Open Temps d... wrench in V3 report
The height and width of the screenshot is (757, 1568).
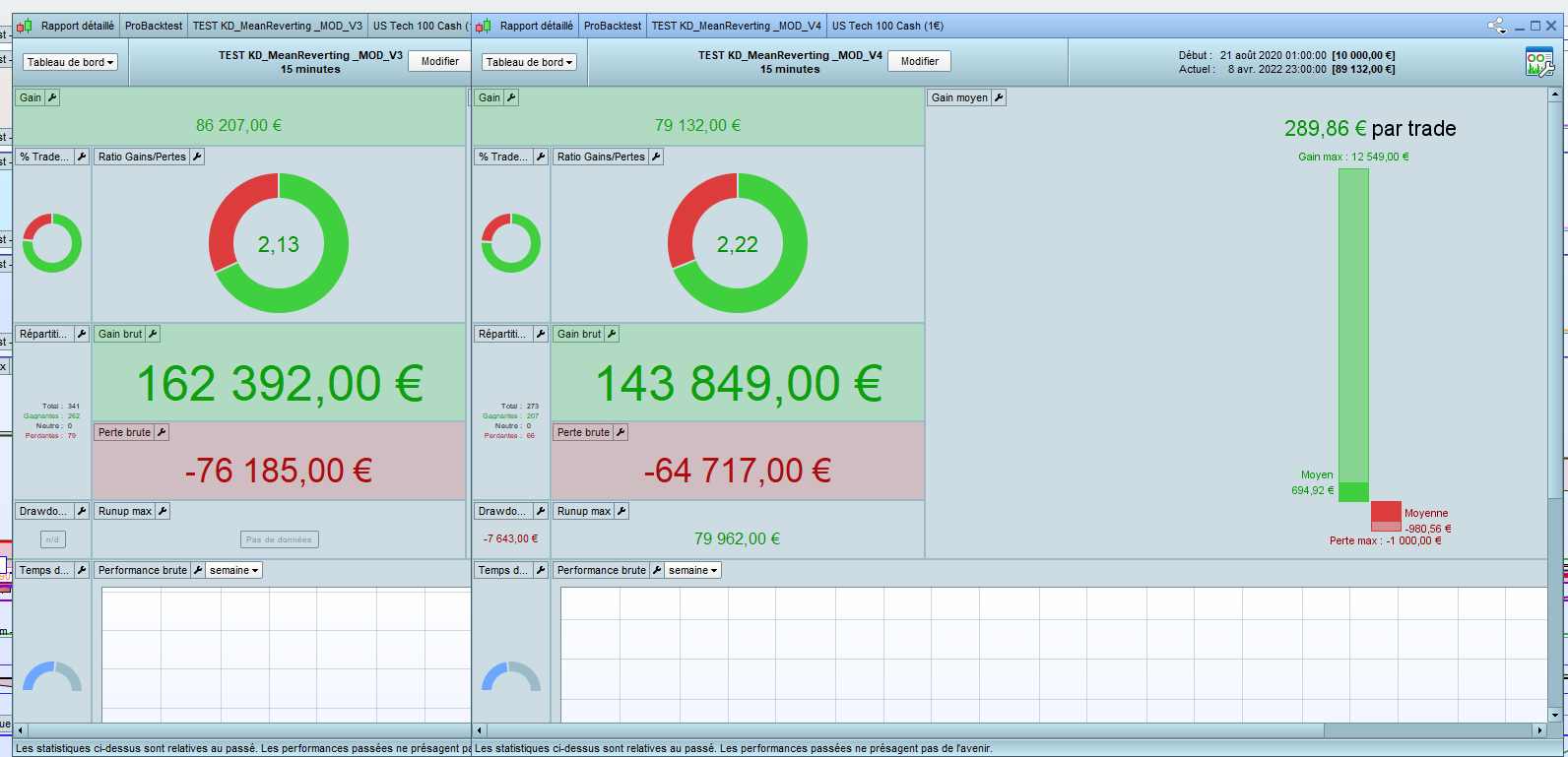tap(82, 570)
